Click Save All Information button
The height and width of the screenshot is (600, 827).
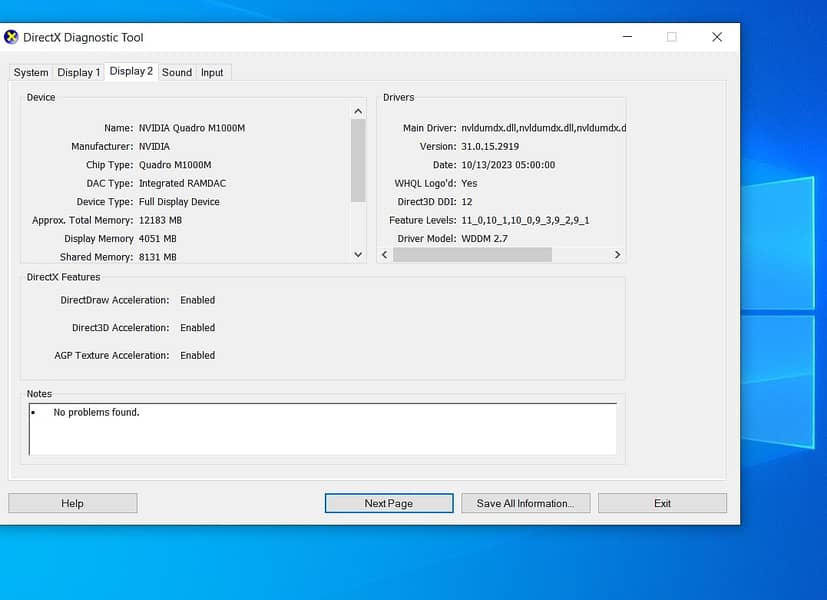(x=525, y=503)
